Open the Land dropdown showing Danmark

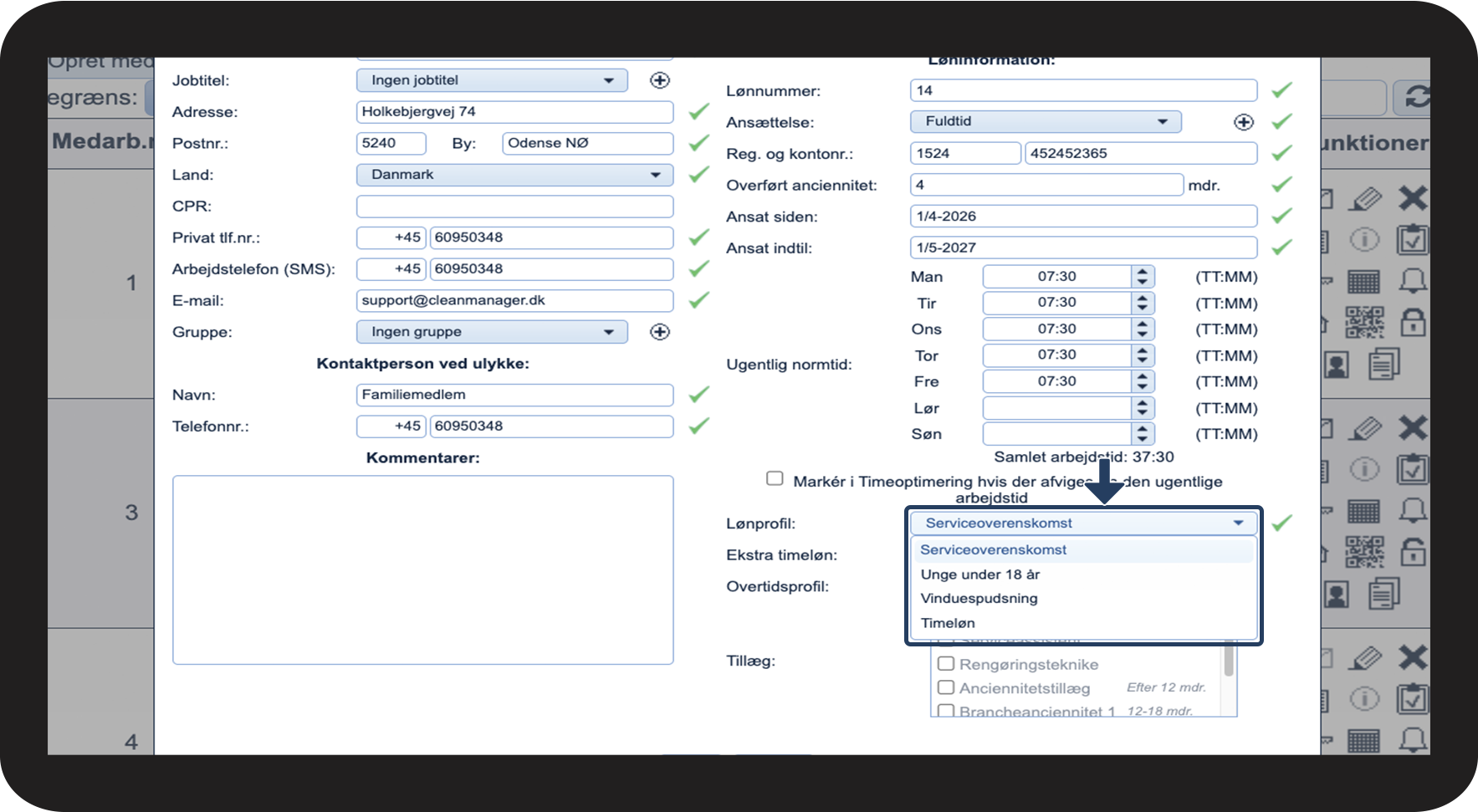[515, 175]
